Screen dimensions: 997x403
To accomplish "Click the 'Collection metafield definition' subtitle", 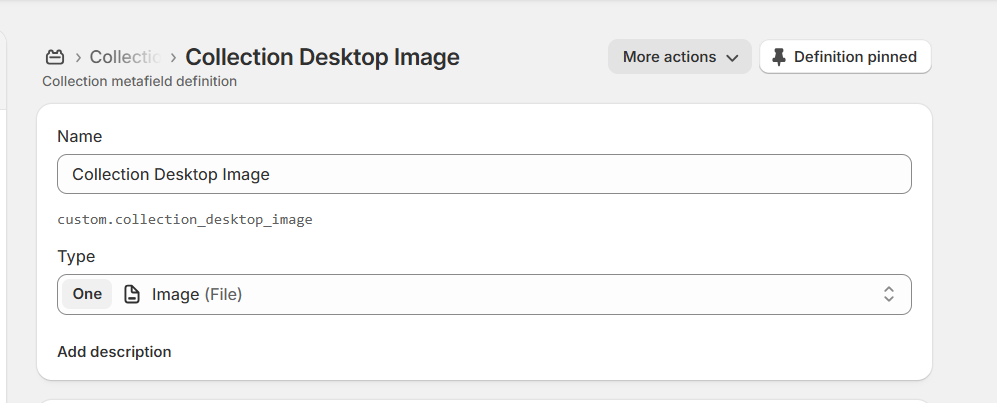I will 139,81.
